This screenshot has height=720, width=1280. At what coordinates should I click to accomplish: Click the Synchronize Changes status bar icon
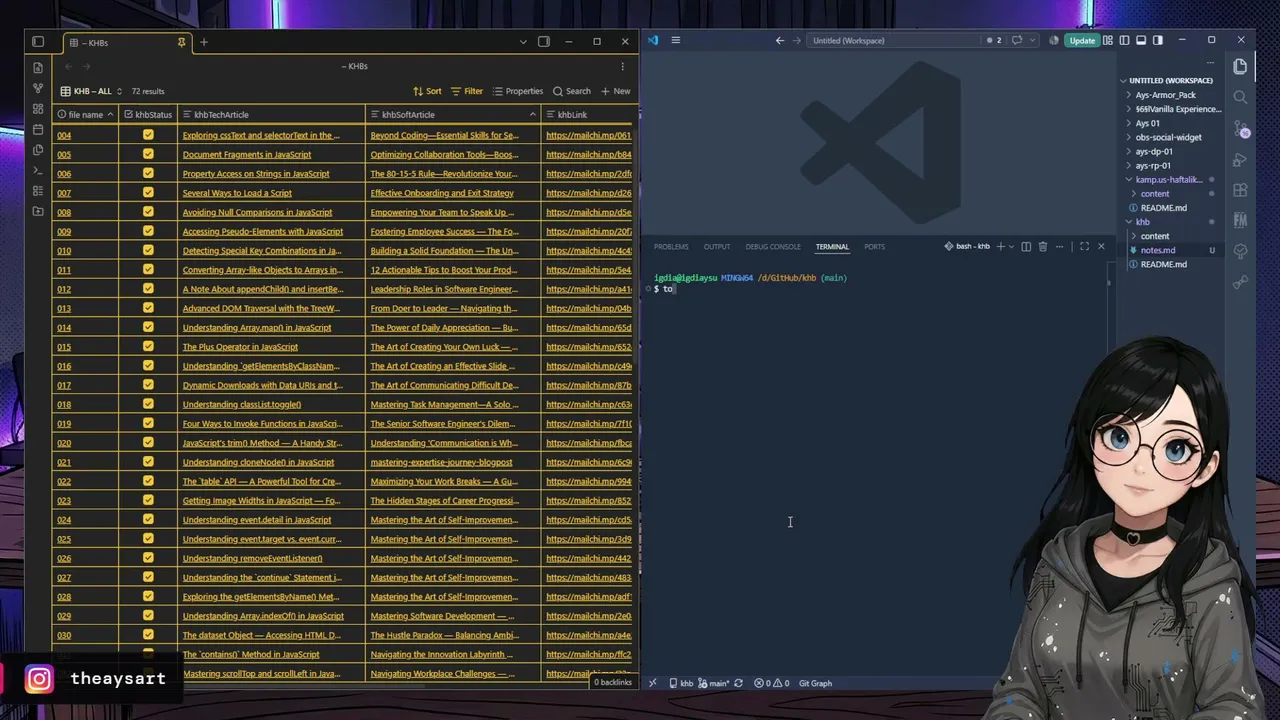(x=738, y=683)
